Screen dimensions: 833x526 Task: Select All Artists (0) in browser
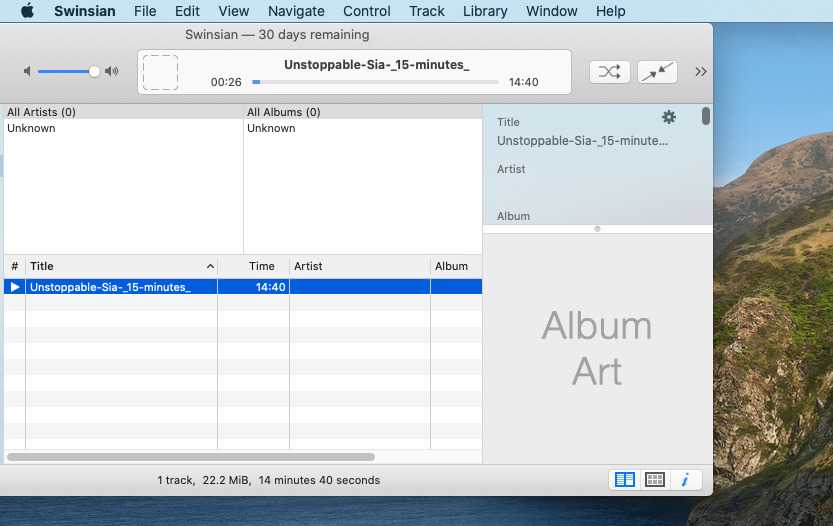click(41, 112)
